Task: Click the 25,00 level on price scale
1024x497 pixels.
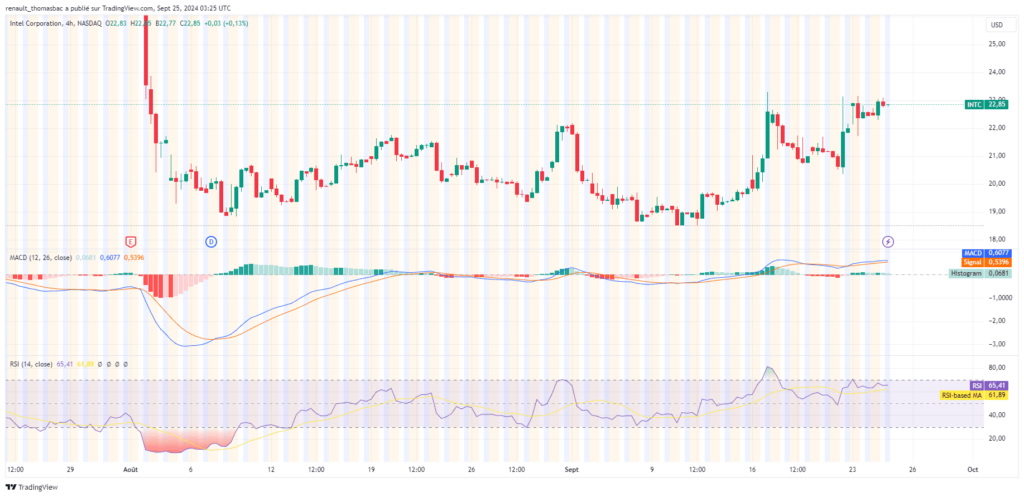Action: [996, 44]
